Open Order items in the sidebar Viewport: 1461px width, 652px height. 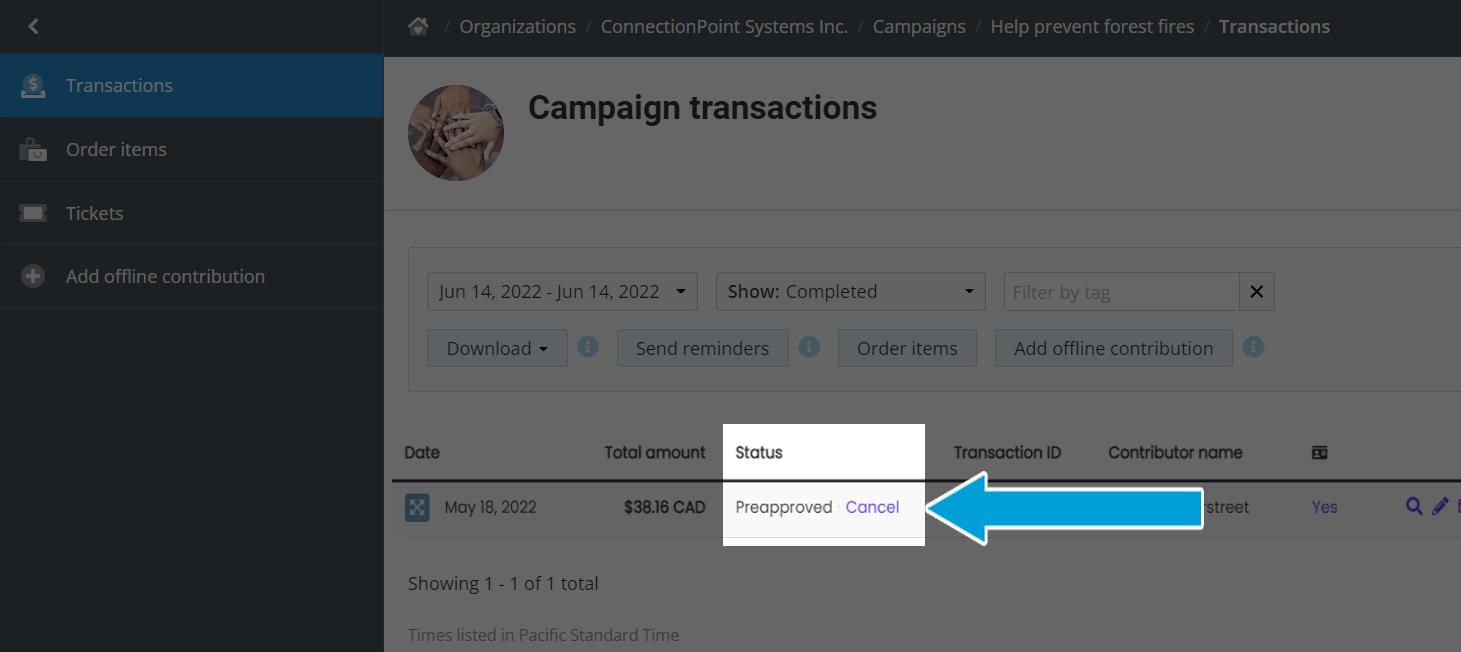pyautogui.click(x=116, y=150)
